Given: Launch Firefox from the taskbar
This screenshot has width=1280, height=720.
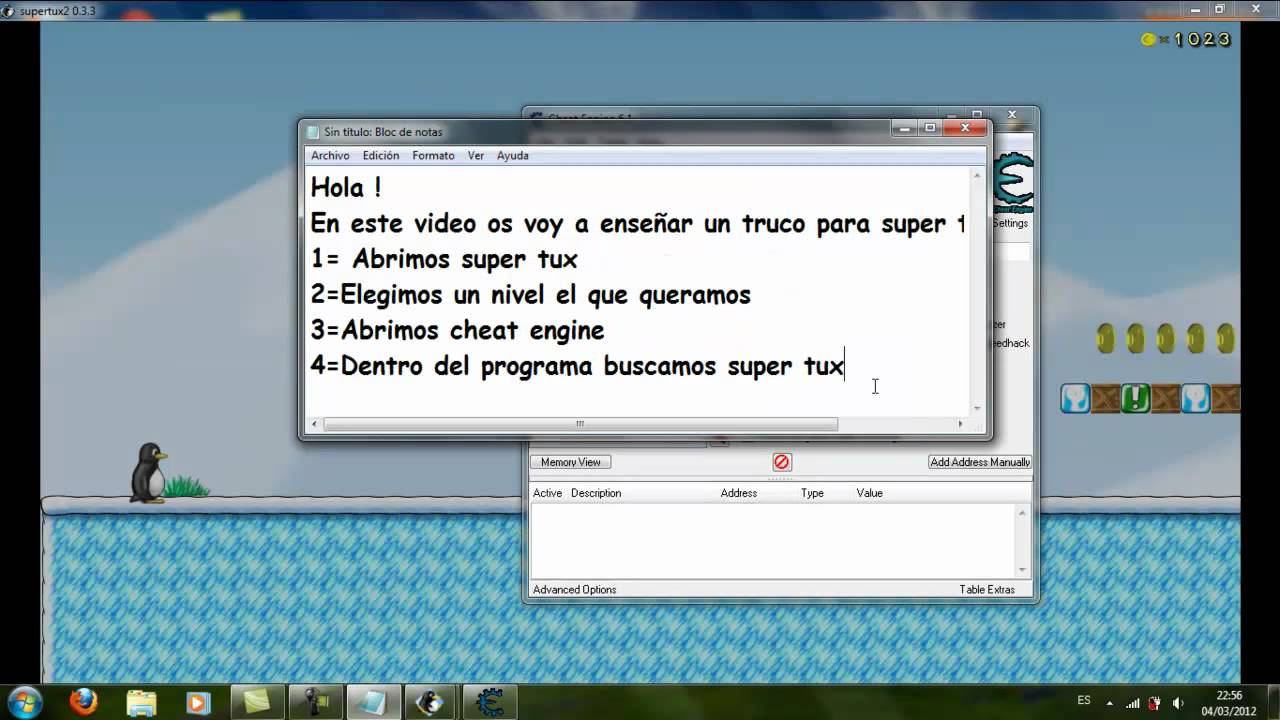Looking at the screenshot, I should (x=83, y=702).
